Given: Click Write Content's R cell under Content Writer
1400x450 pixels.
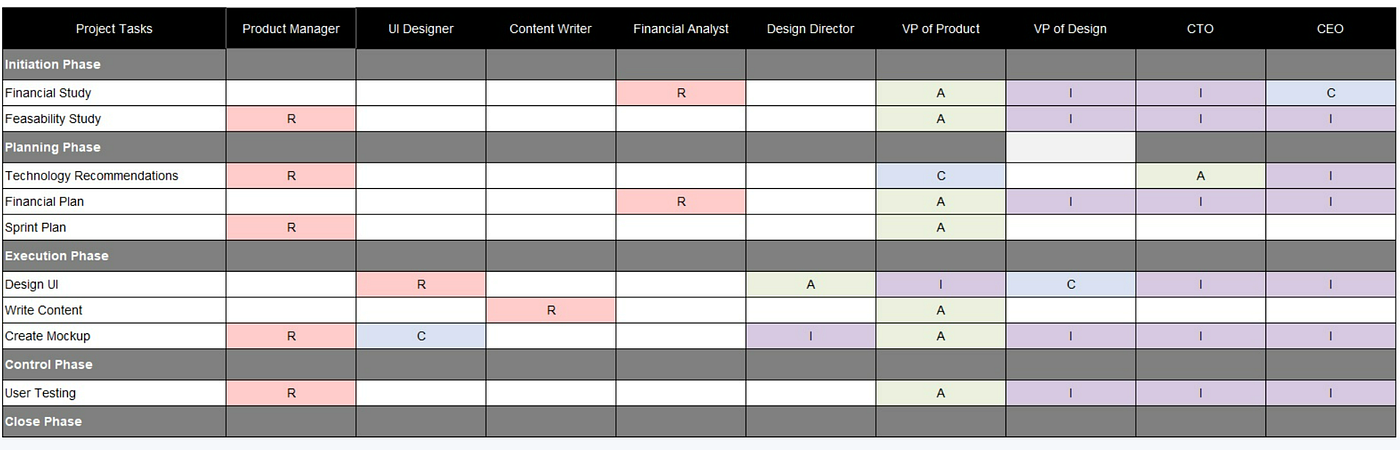Looking at the screenshot, I should point(551,311).
